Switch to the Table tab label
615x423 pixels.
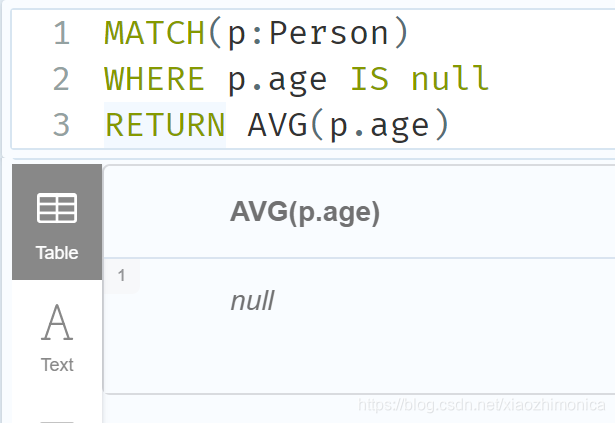[57, 253]
